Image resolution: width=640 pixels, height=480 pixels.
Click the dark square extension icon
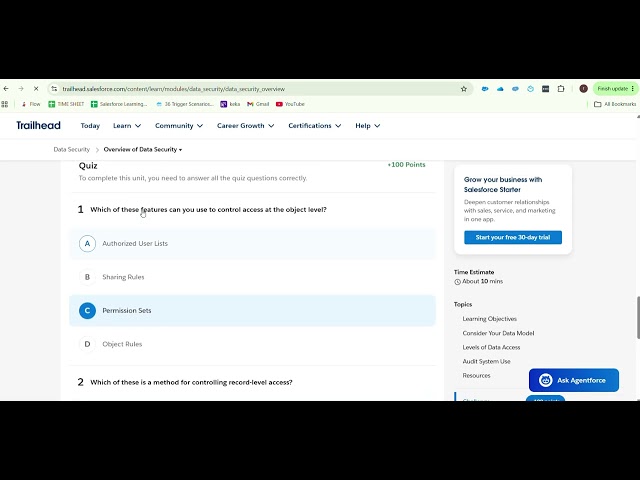coord(545,89)
